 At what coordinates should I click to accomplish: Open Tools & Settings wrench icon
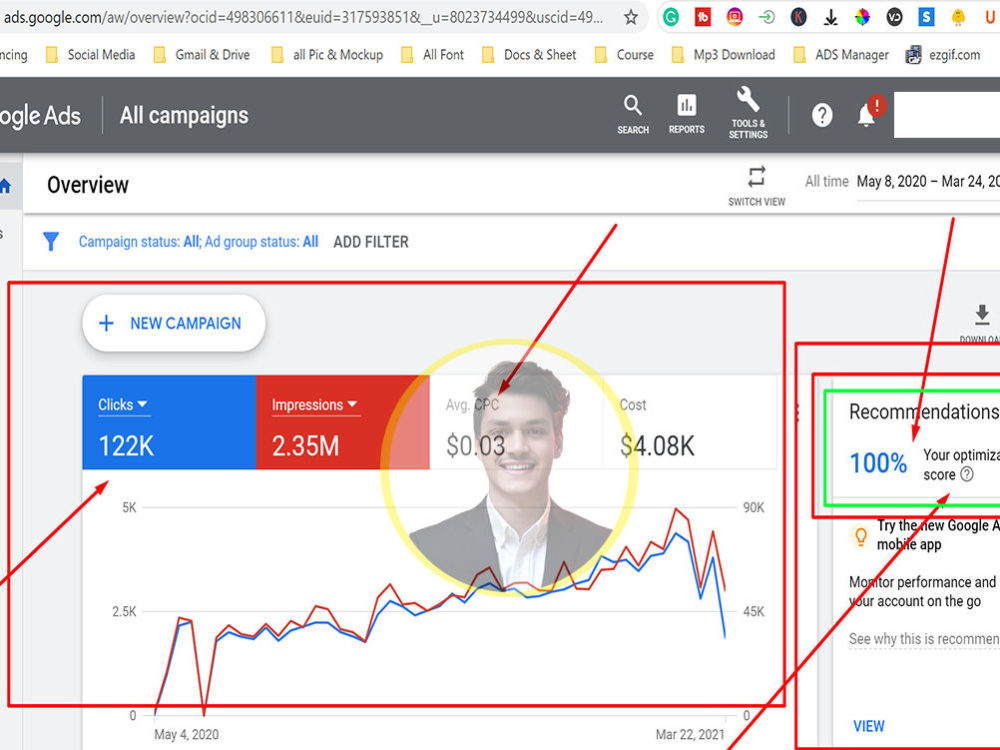tap(748, 114)
